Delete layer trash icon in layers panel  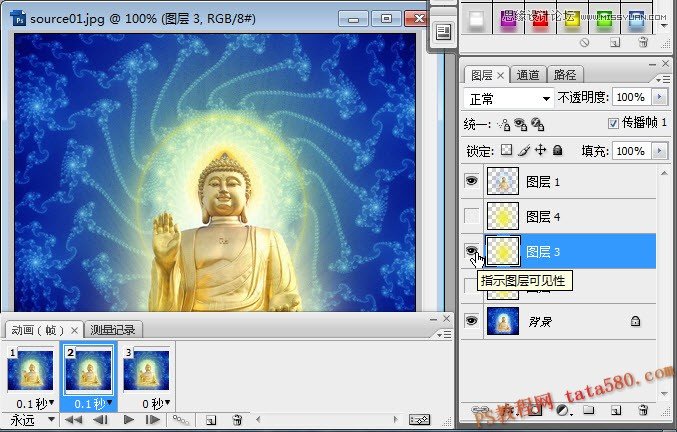click(x=643, y=410)
